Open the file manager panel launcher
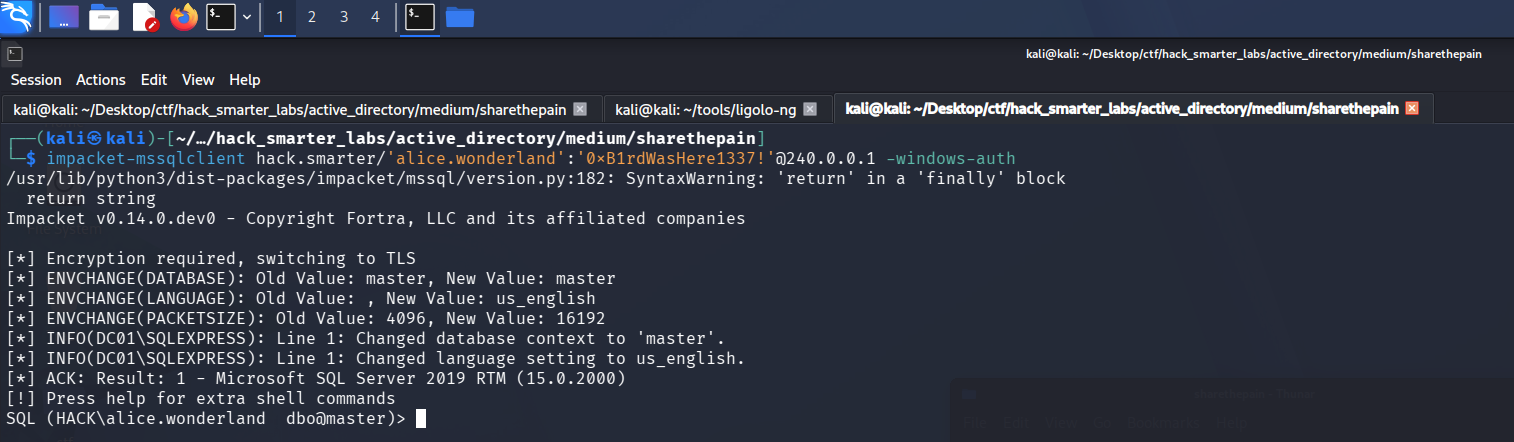The image size is (1514, 442). [104, 17]
